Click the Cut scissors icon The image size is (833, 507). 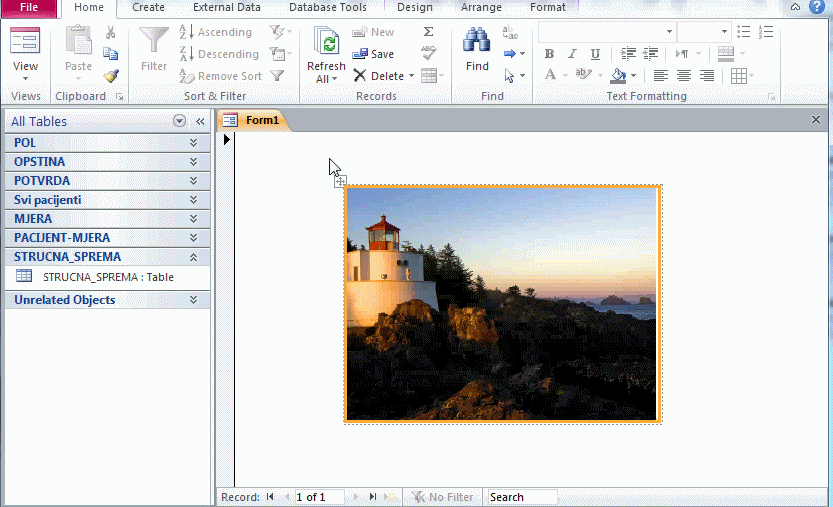tap(110, 32)
